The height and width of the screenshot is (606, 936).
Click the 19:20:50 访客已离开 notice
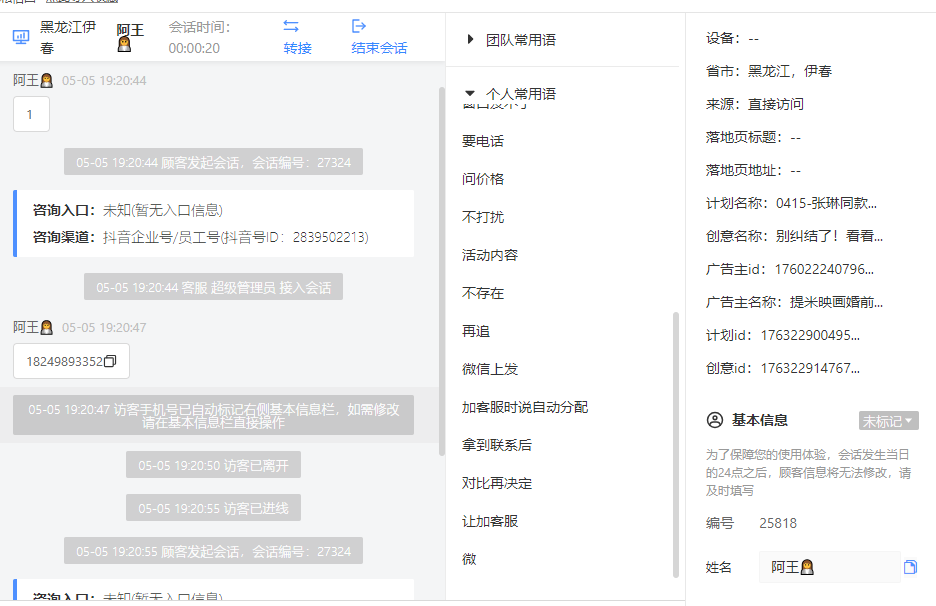(213, 465)
